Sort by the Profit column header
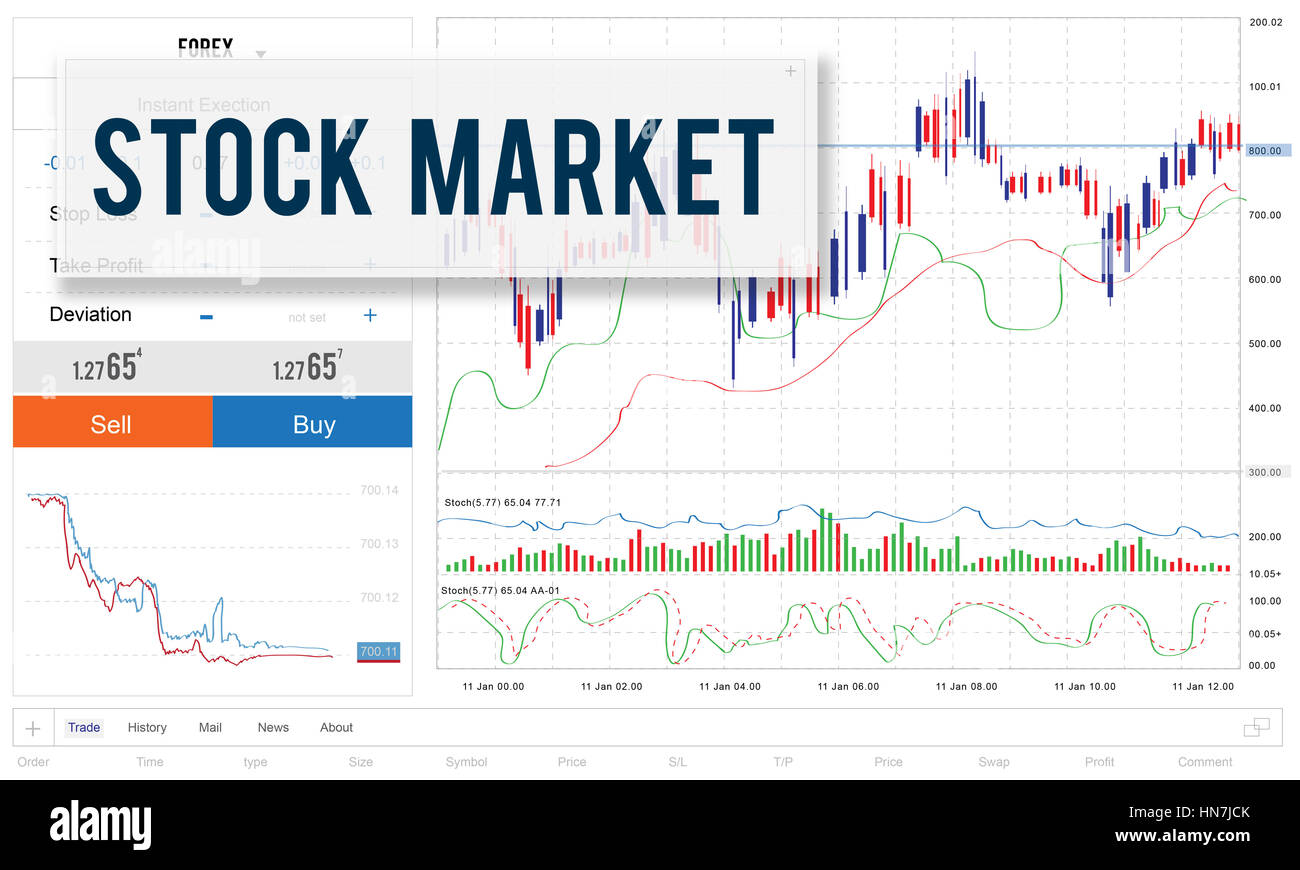Screen dimensions: 1300x870 click(1100, 762)
